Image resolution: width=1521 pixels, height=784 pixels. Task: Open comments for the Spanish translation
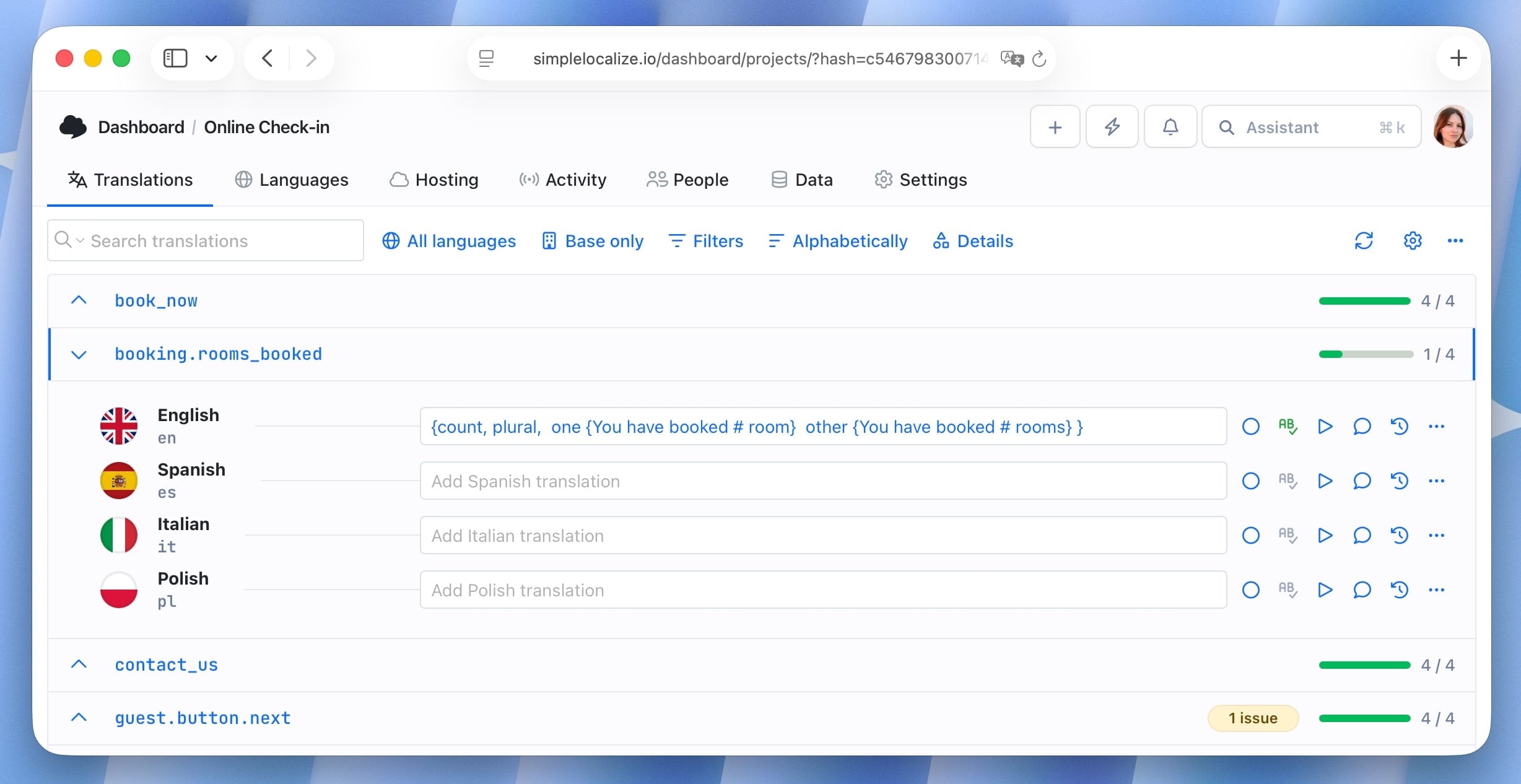[1362, 481]
